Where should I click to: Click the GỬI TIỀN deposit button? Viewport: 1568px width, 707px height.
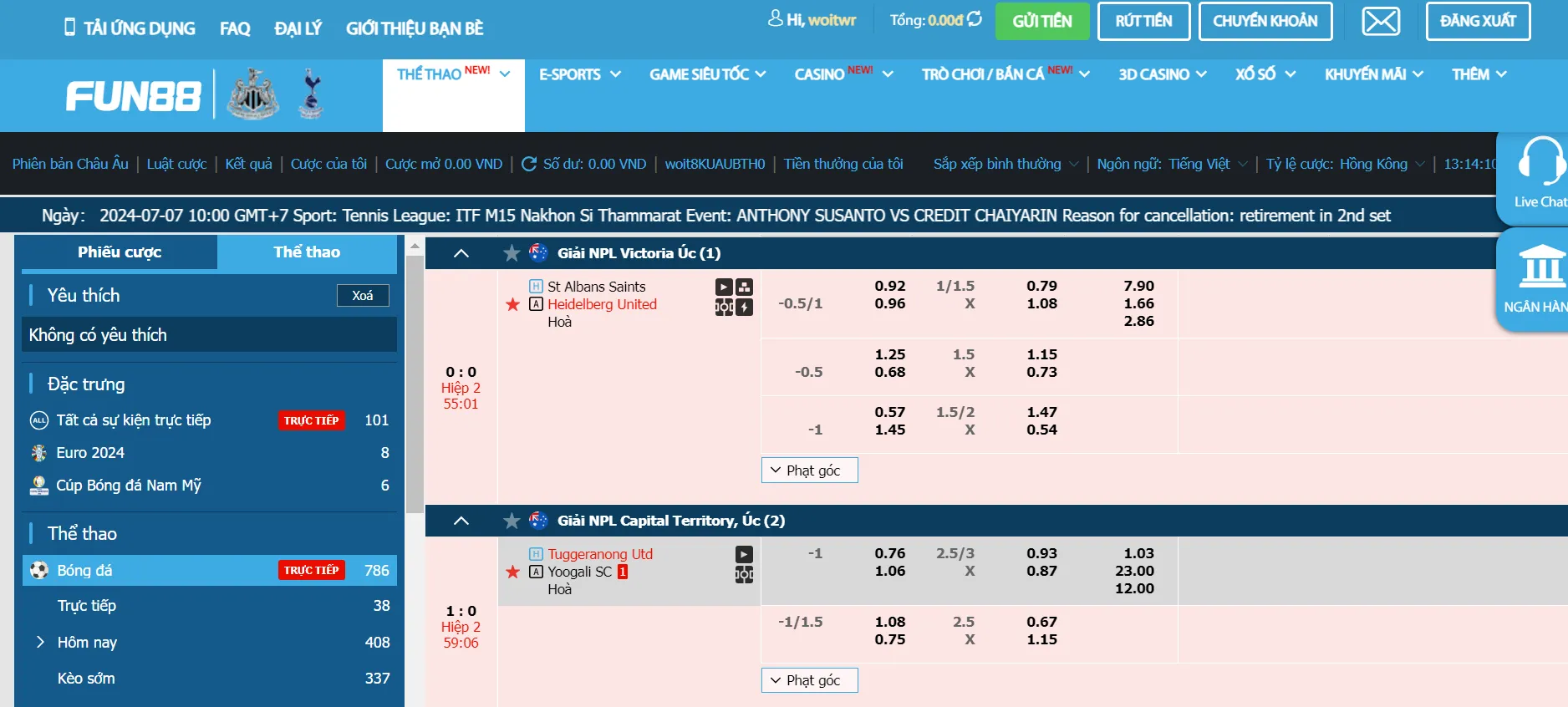1042,21
